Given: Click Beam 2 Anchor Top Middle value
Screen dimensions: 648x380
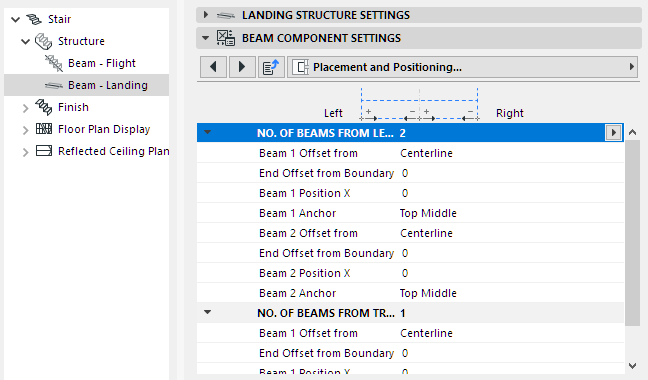Looking at the screenshot, I should (428, 293).
